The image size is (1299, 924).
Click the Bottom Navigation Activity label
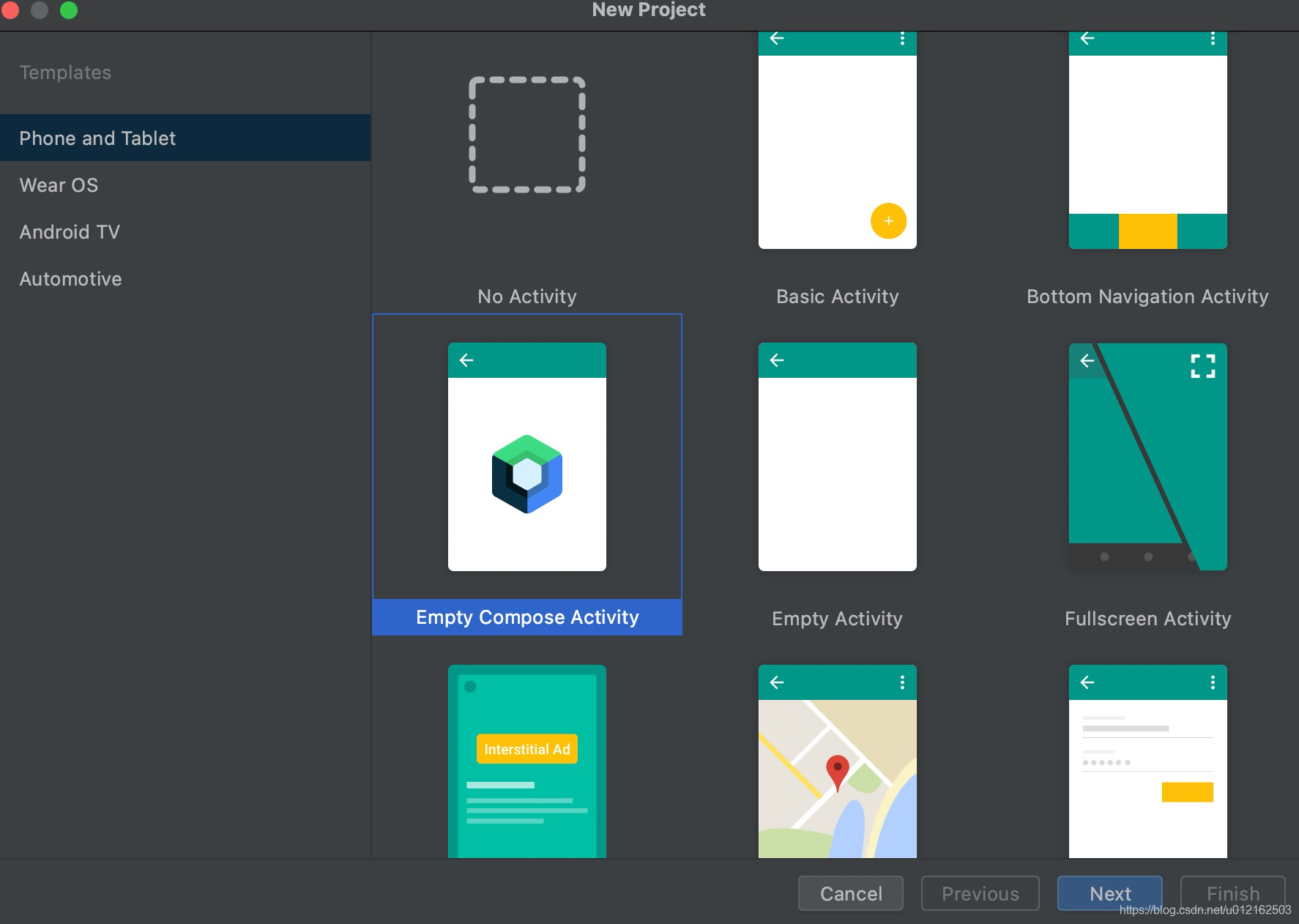point(1147,297)
